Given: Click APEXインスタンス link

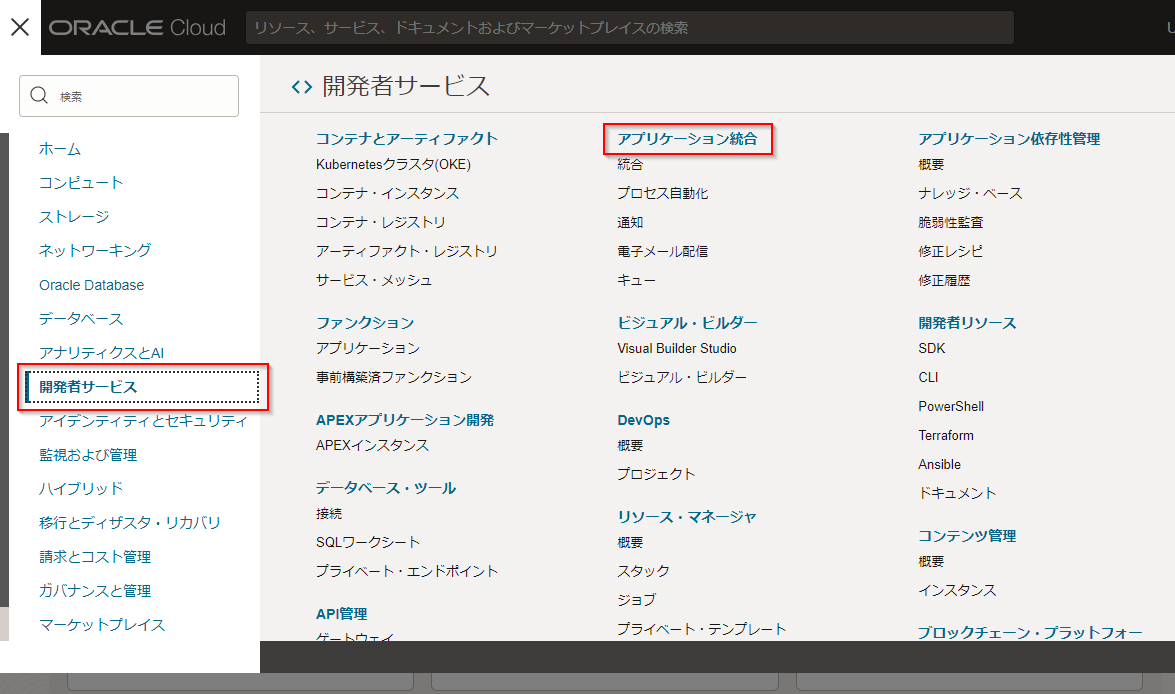Looking at the screenshot, I should point(372,445).
